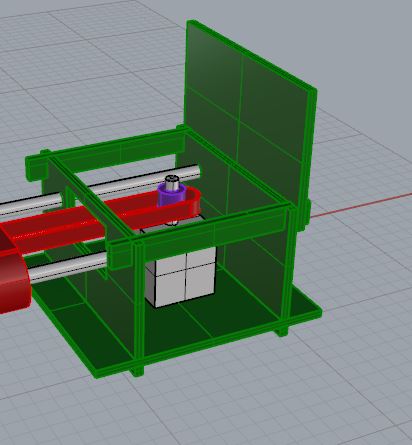Select the lower steel guide rod
The height and width of the screenshot is (445, 412).
pos(68,267)
